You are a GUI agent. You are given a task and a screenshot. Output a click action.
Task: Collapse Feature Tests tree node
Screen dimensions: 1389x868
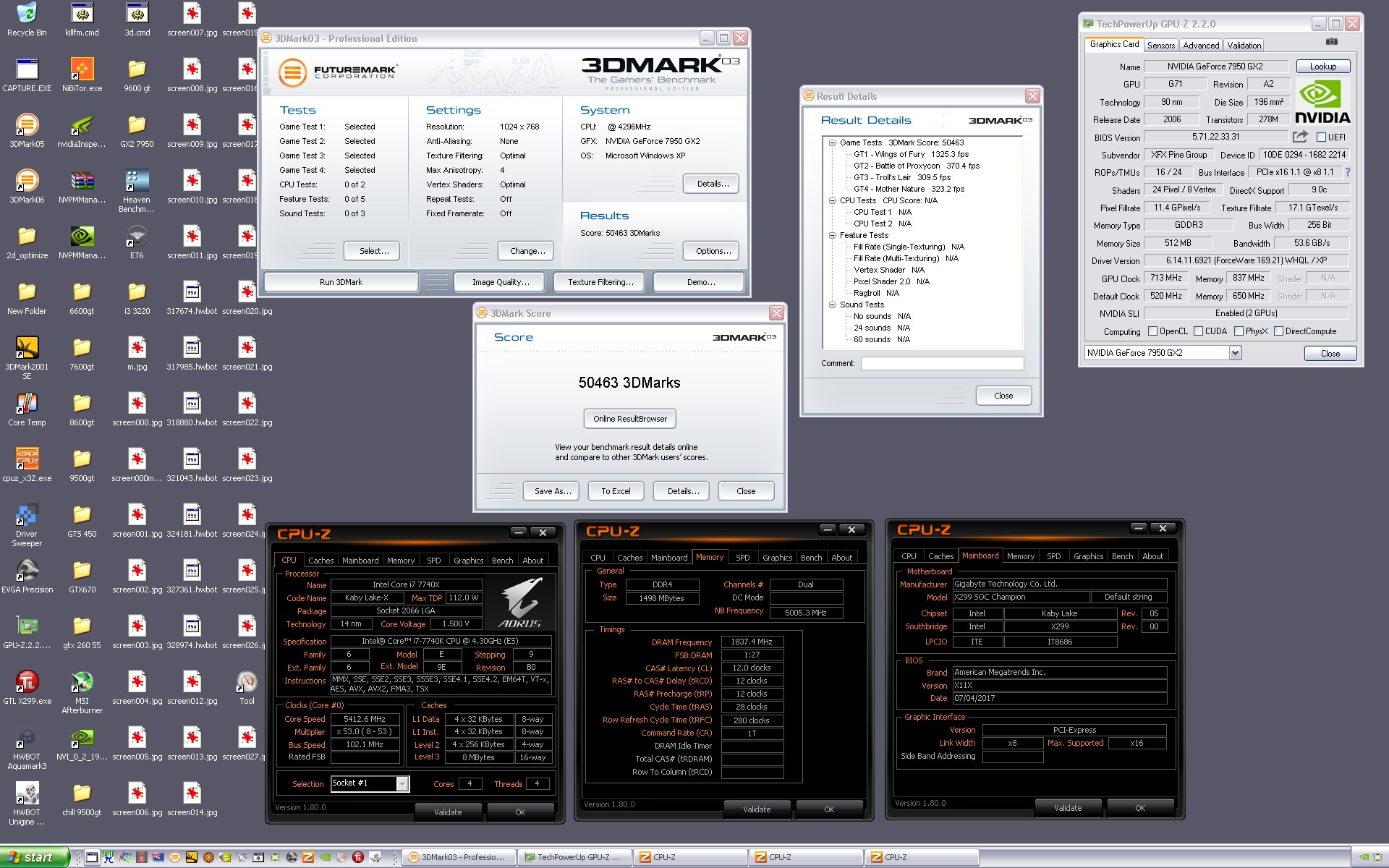coord(832,235)
